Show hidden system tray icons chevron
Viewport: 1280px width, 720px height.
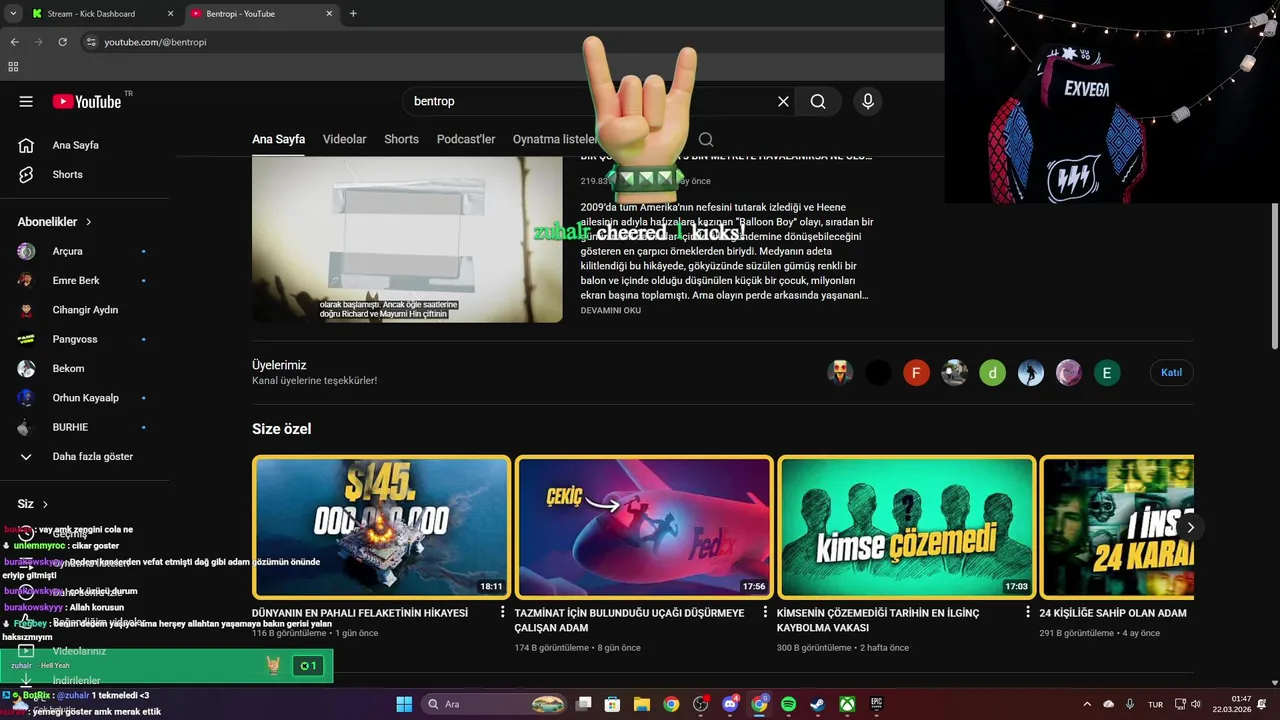(1087, 704)
